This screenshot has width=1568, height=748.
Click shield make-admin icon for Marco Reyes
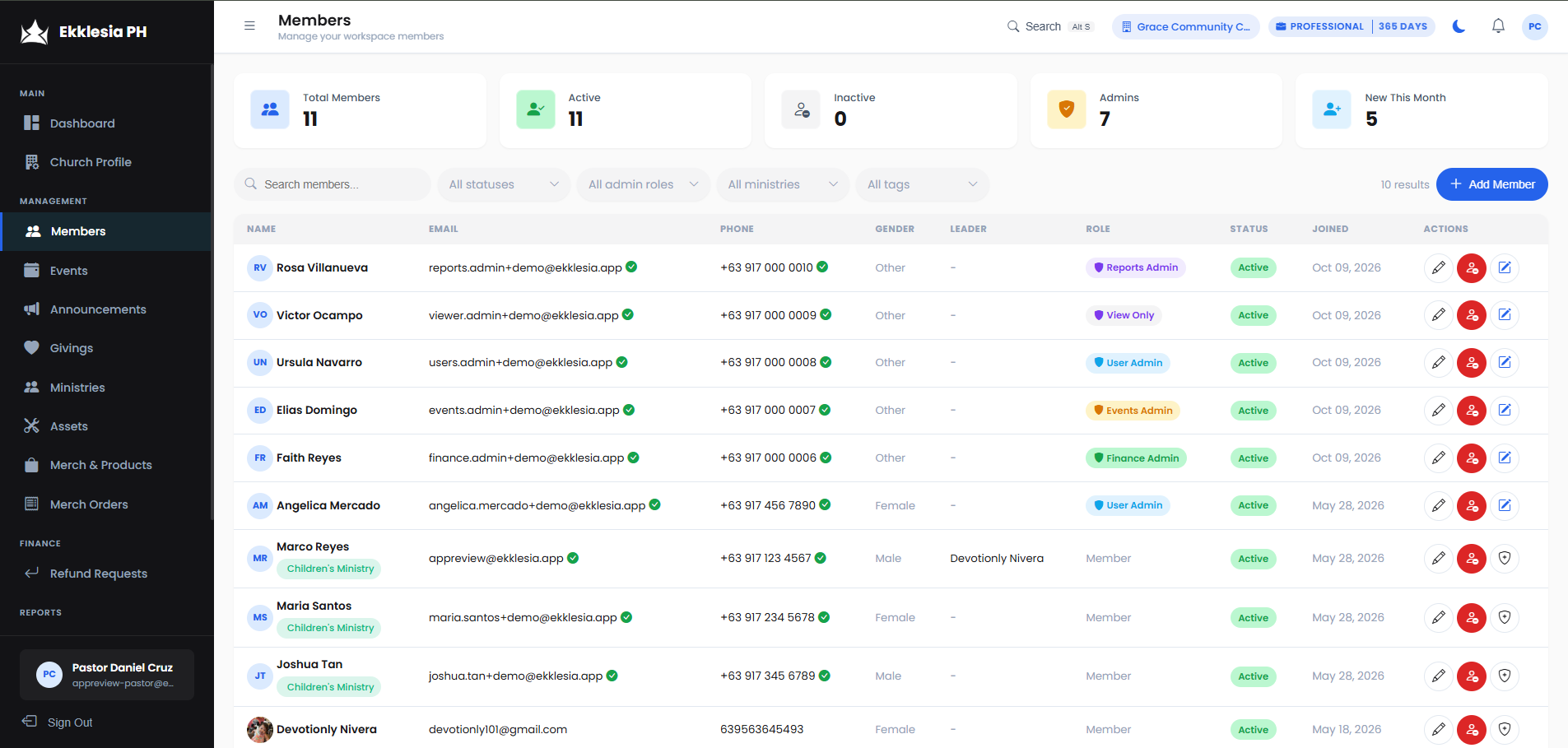pyautogui.click(x=1505, y=558)
